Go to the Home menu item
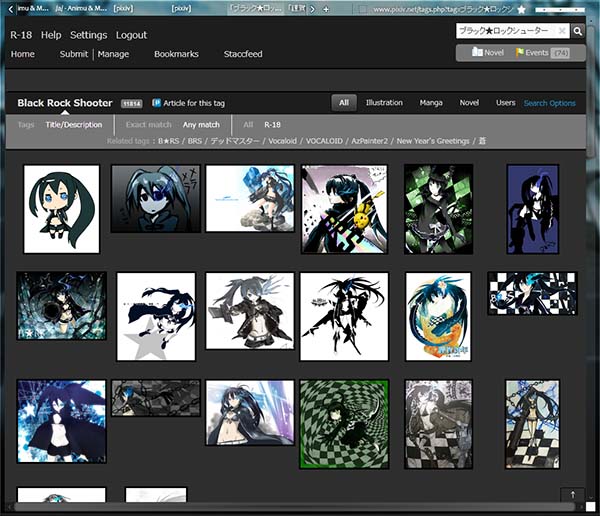 23,54
